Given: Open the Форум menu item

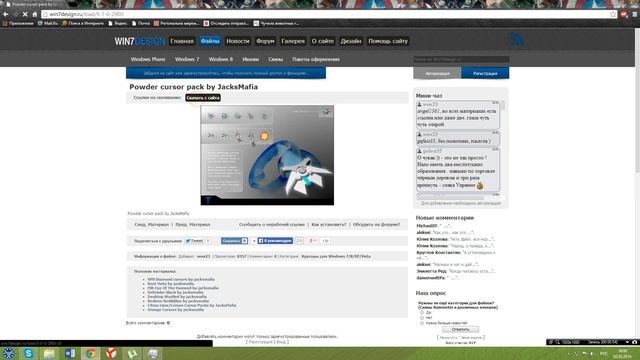Looking at the screenshot, I should coord(265,41).
